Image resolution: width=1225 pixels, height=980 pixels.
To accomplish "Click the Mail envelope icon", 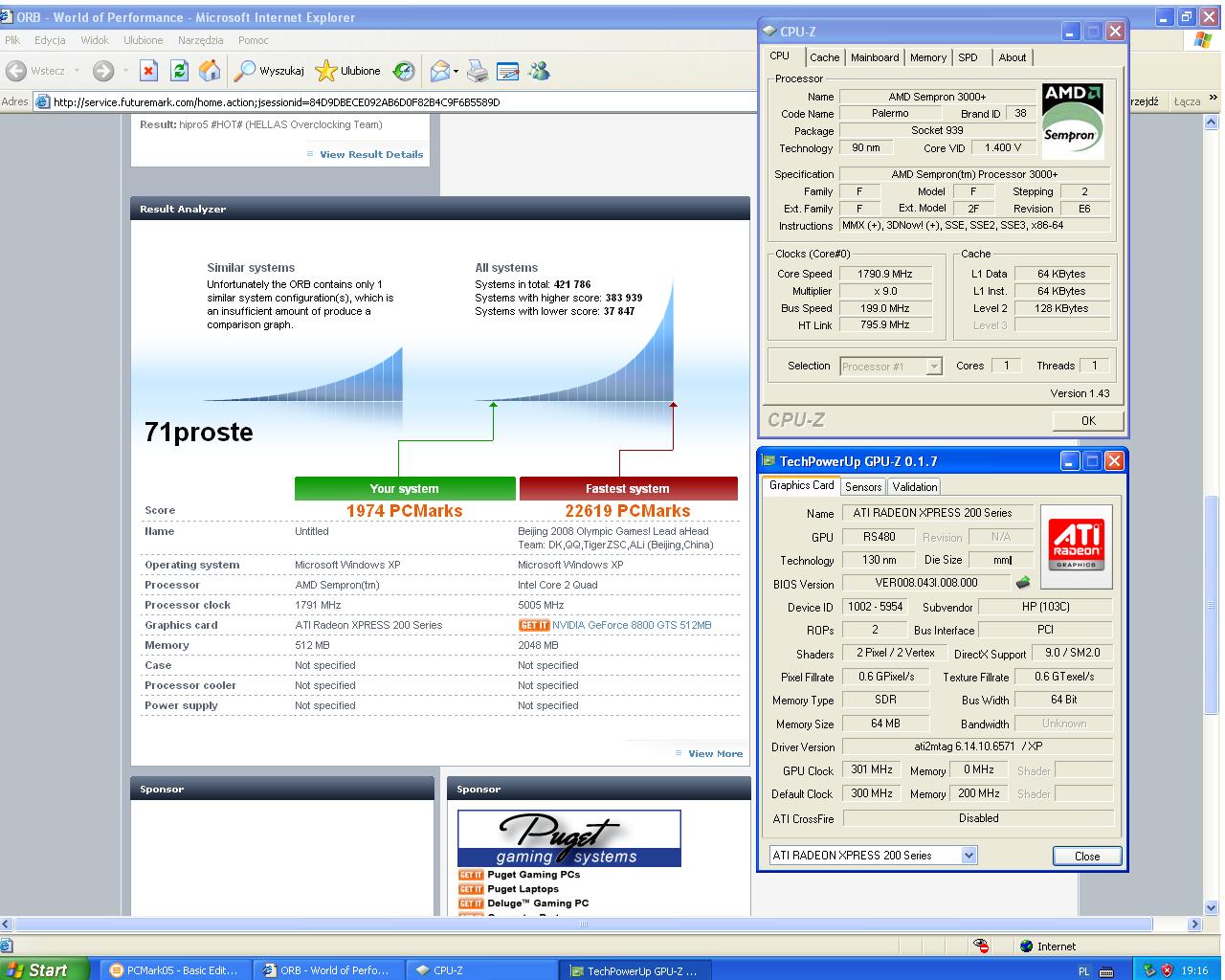I will (x=439, y=71).
